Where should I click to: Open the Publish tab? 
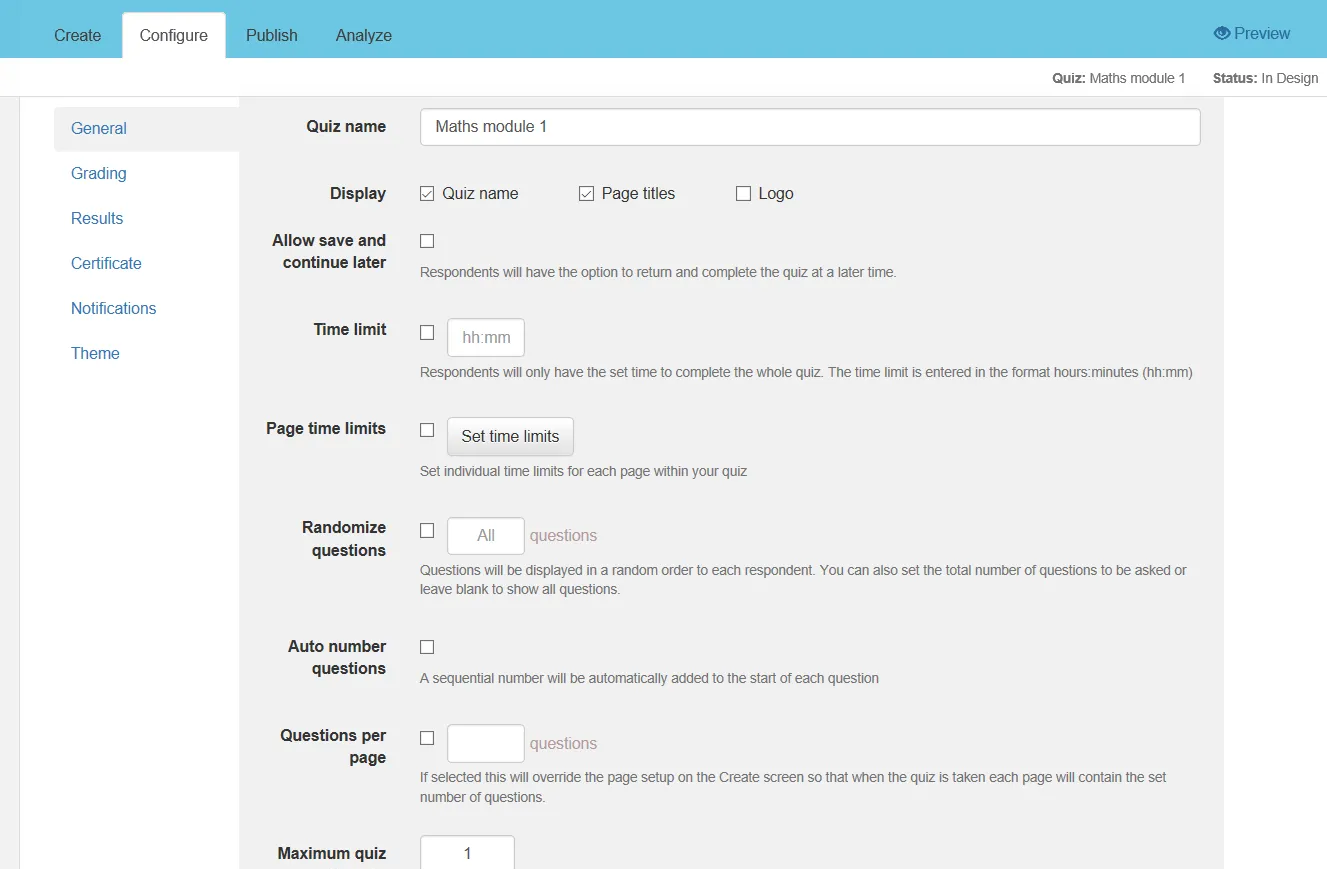click(272, 35)
